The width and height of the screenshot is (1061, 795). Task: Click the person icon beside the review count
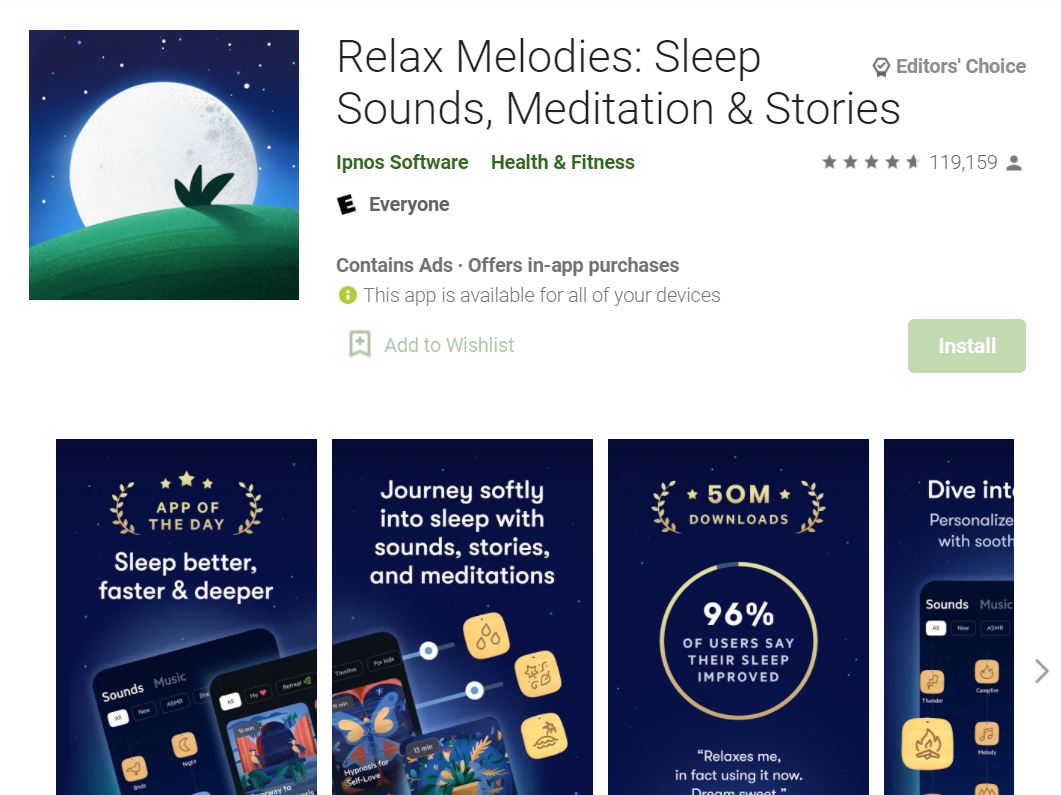click(x=1014, y=163)
